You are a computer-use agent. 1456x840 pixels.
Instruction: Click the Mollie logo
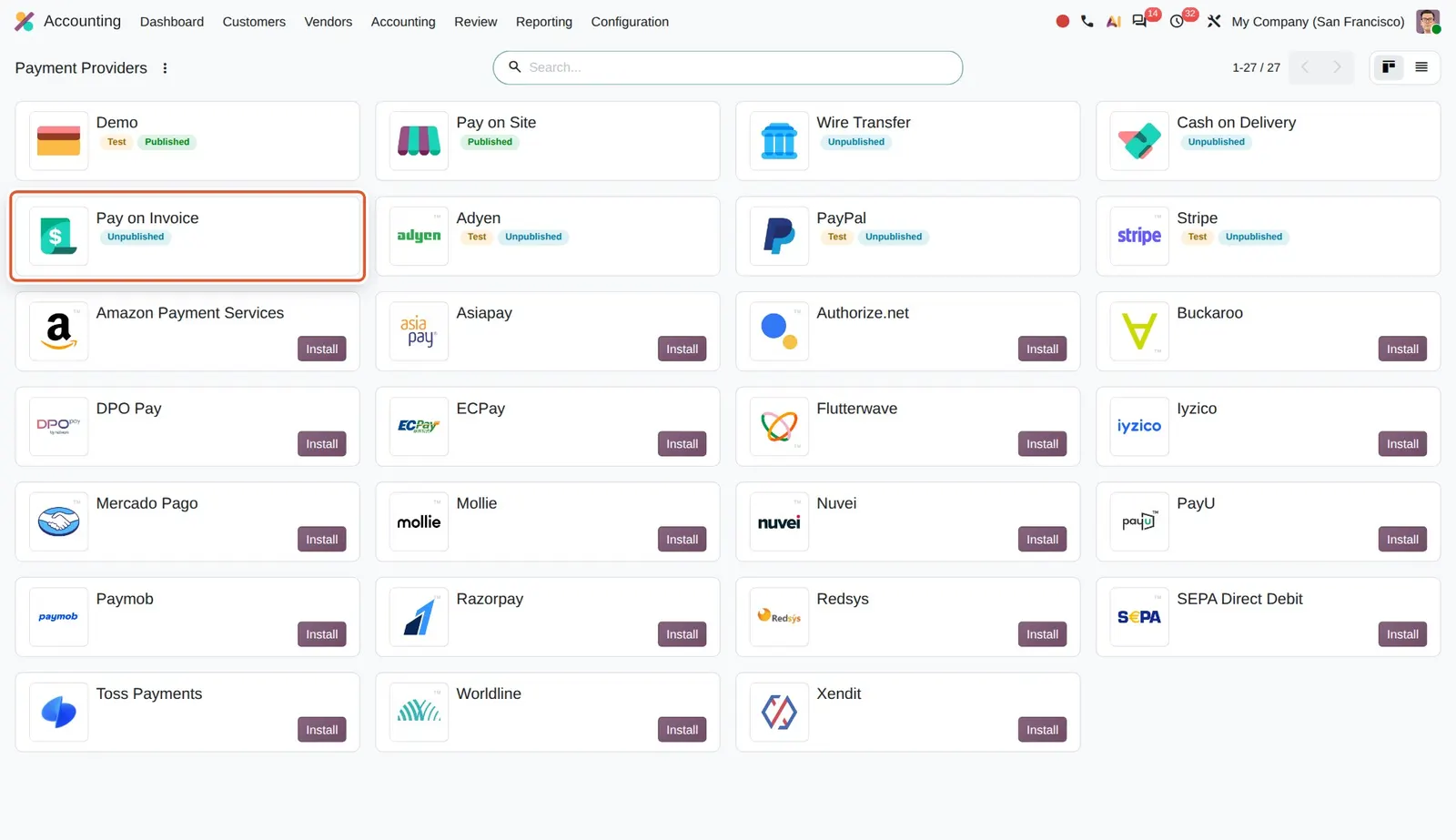point(419,521)
